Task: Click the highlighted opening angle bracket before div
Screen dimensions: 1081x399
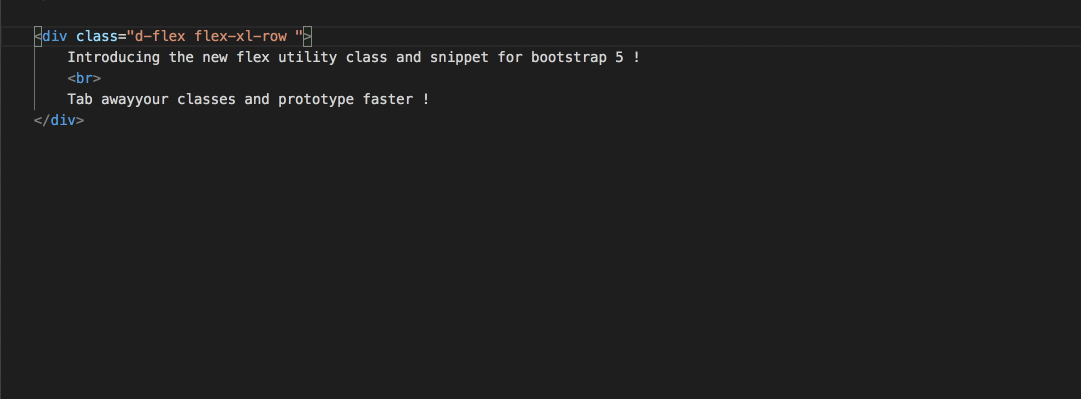Action: pos(39,36)
